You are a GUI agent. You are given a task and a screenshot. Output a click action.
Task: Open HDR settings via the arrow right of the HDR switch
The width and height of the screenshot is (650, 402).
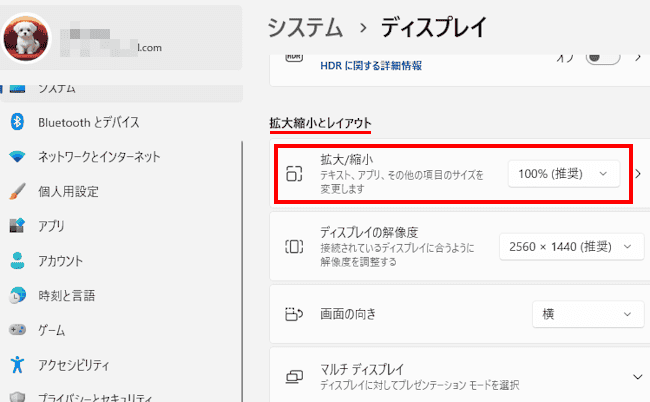(x=638, y=58)
